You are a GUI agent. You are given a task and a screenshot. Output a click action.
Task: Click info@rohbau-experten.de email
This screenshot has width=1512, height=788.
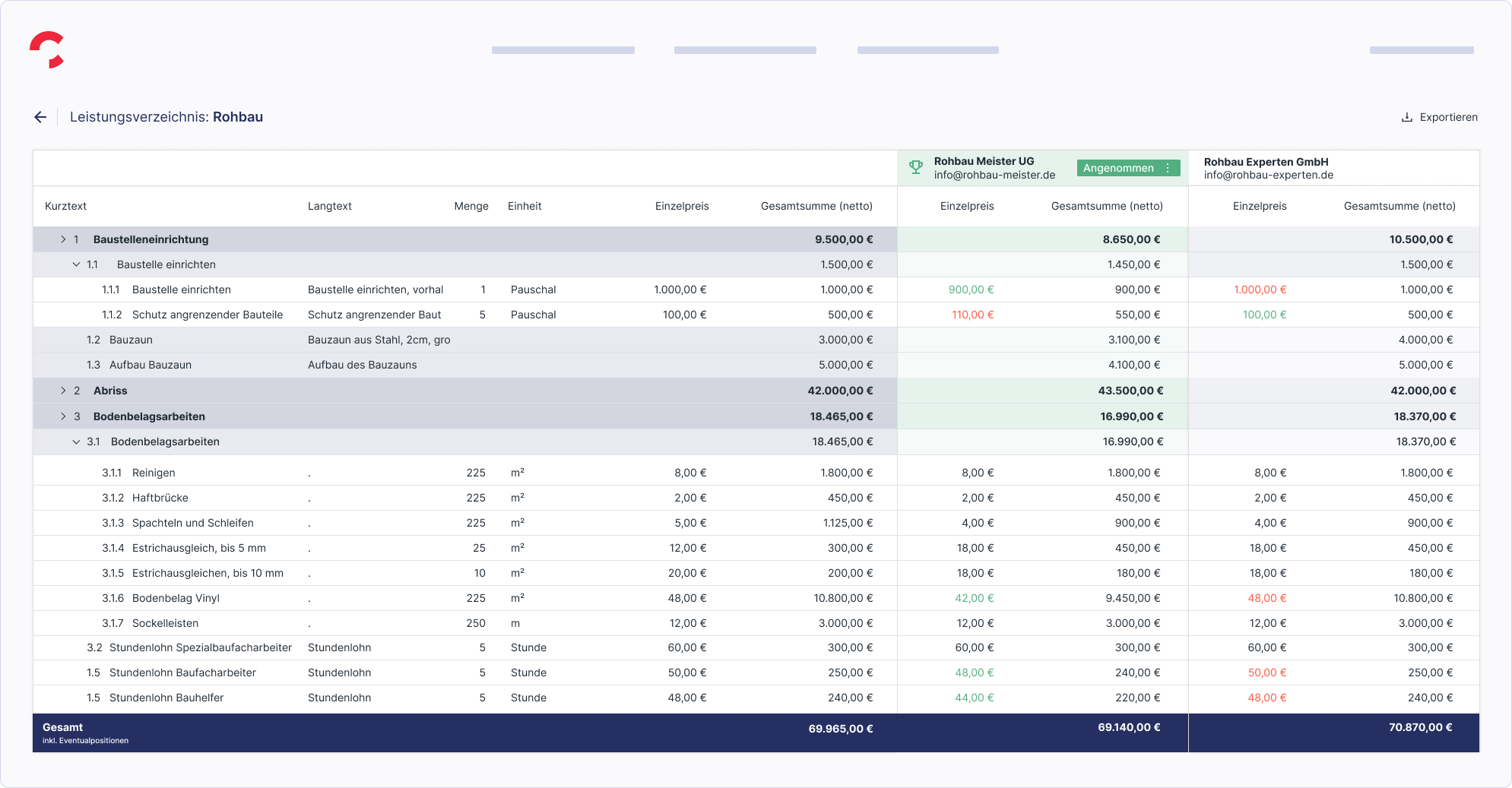[x=1268, y=175]
